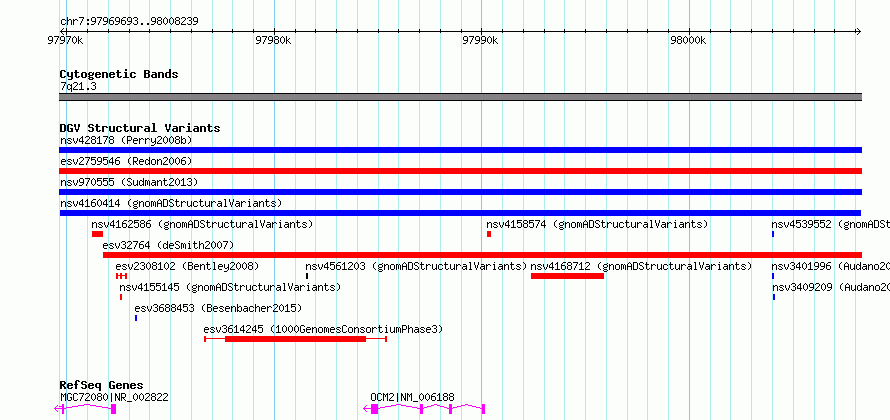This screenshot has width=890, height=420.
Task: Click the "OCM2|NM_006188" gene label
Action: point(413,397)
